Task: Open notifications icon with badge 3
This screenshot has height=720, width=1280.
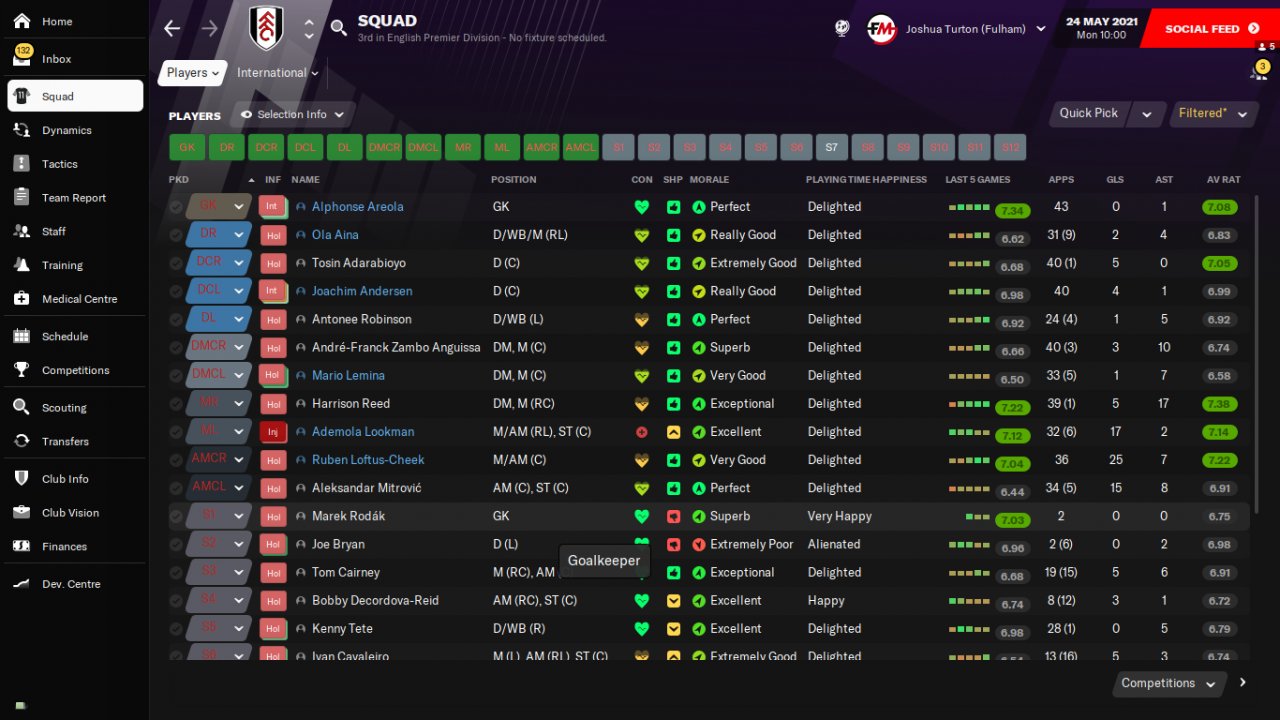Action: tap(1259, 70)
